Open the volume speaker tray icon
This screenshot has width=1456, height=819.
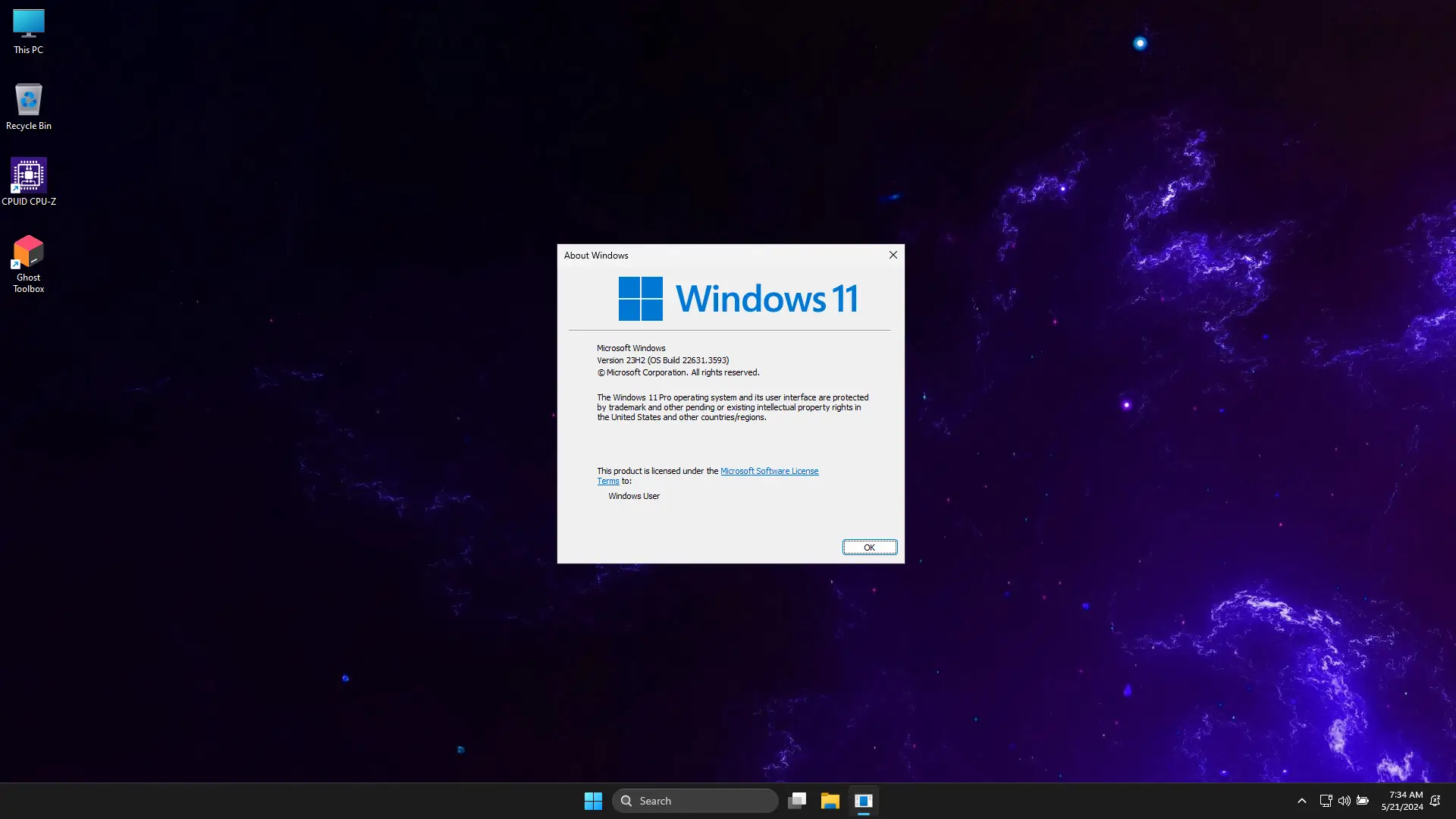pyautogui.click(x=1344, y=801)
